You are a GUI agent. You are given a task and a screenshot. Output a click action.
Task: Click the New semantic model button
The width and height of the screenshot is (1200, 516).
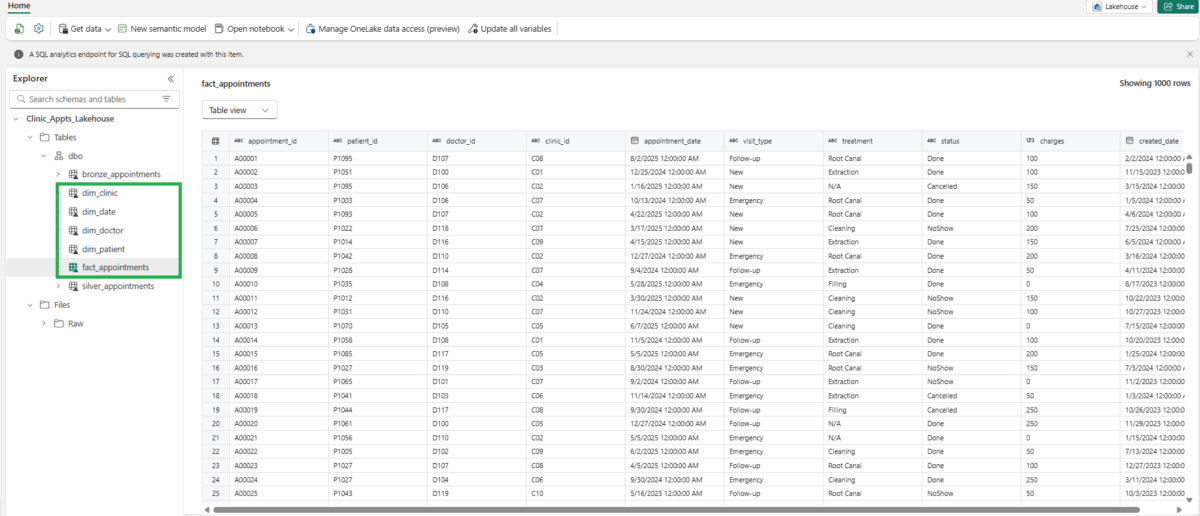161,29
